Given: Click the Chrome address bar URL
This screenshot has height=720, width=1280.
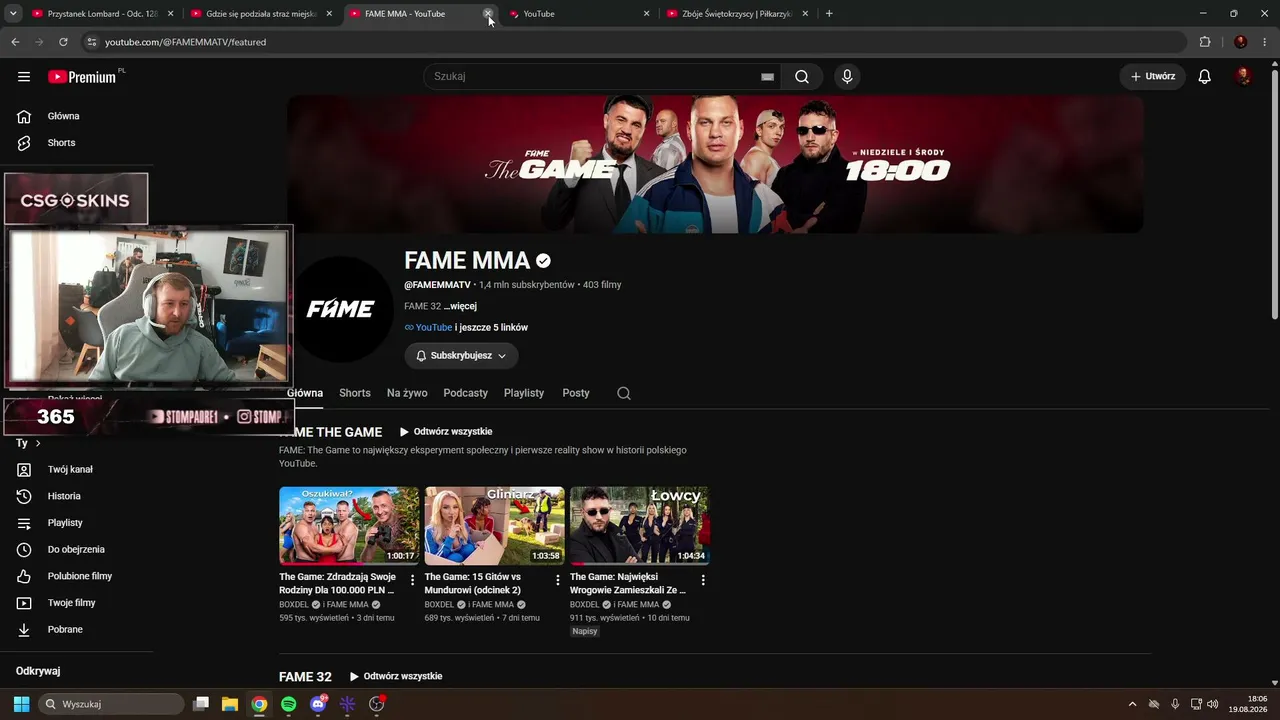Looking at the screenshot, I should click(x=186, y=42).
